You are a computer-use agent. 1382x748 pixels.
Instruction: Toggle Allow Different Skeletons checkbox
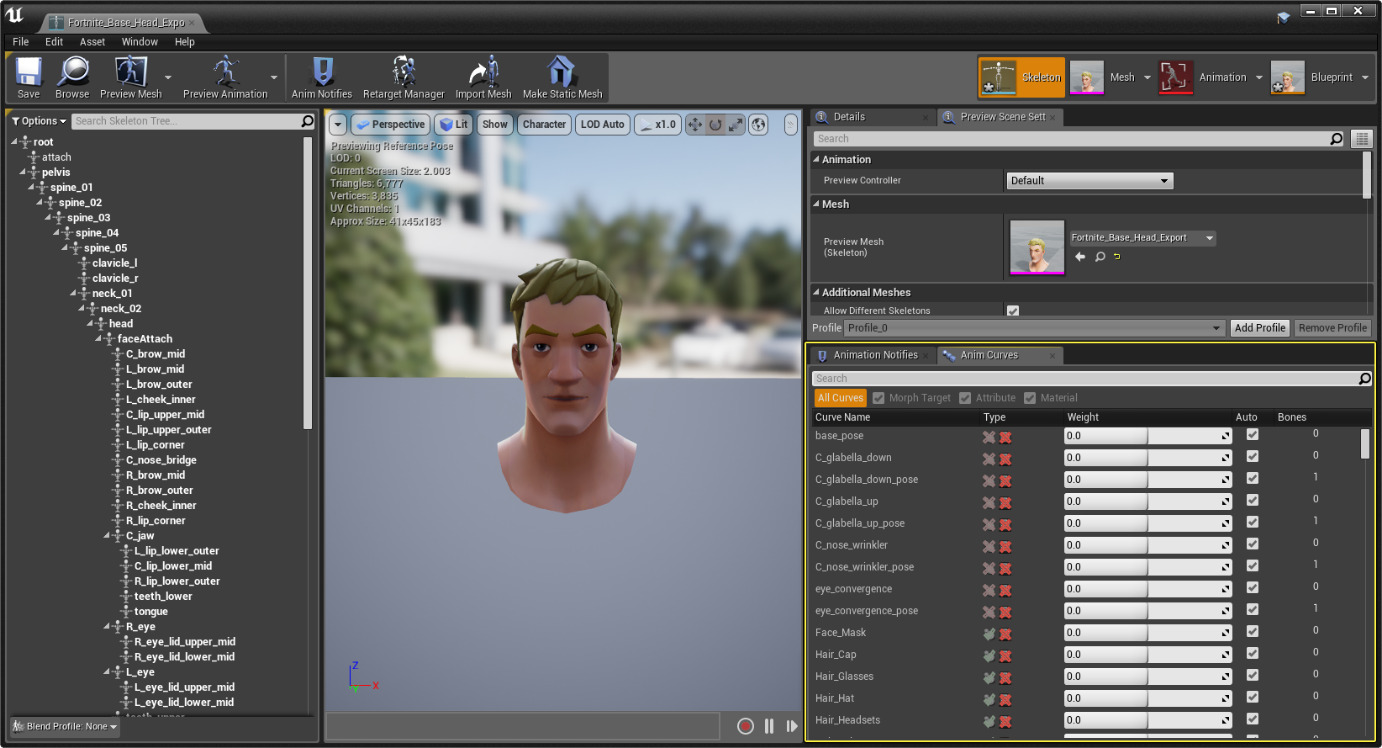tap(1013, 311)
